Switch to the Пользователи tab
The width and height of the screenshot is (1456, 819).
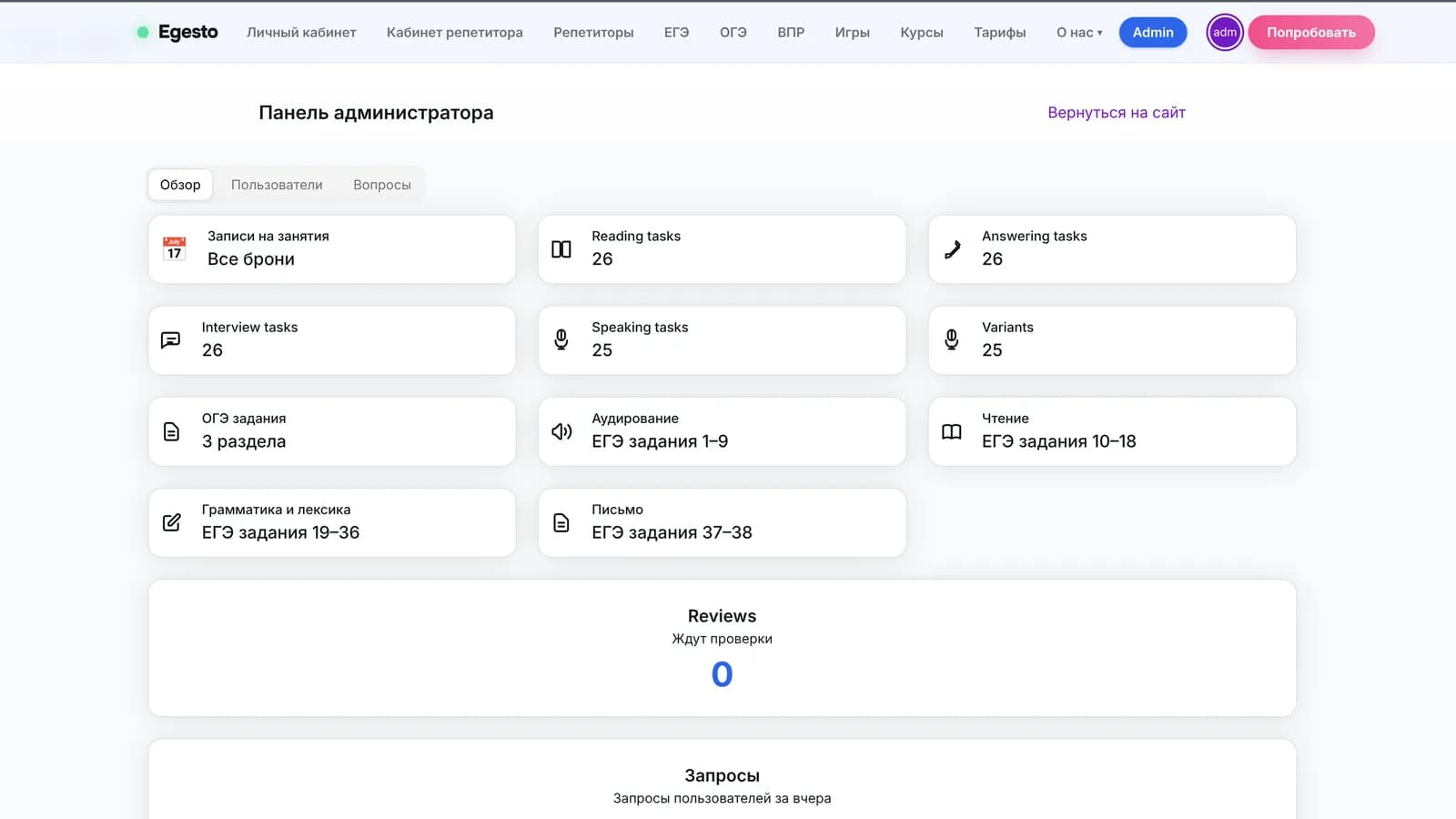(x=277, y=185)
